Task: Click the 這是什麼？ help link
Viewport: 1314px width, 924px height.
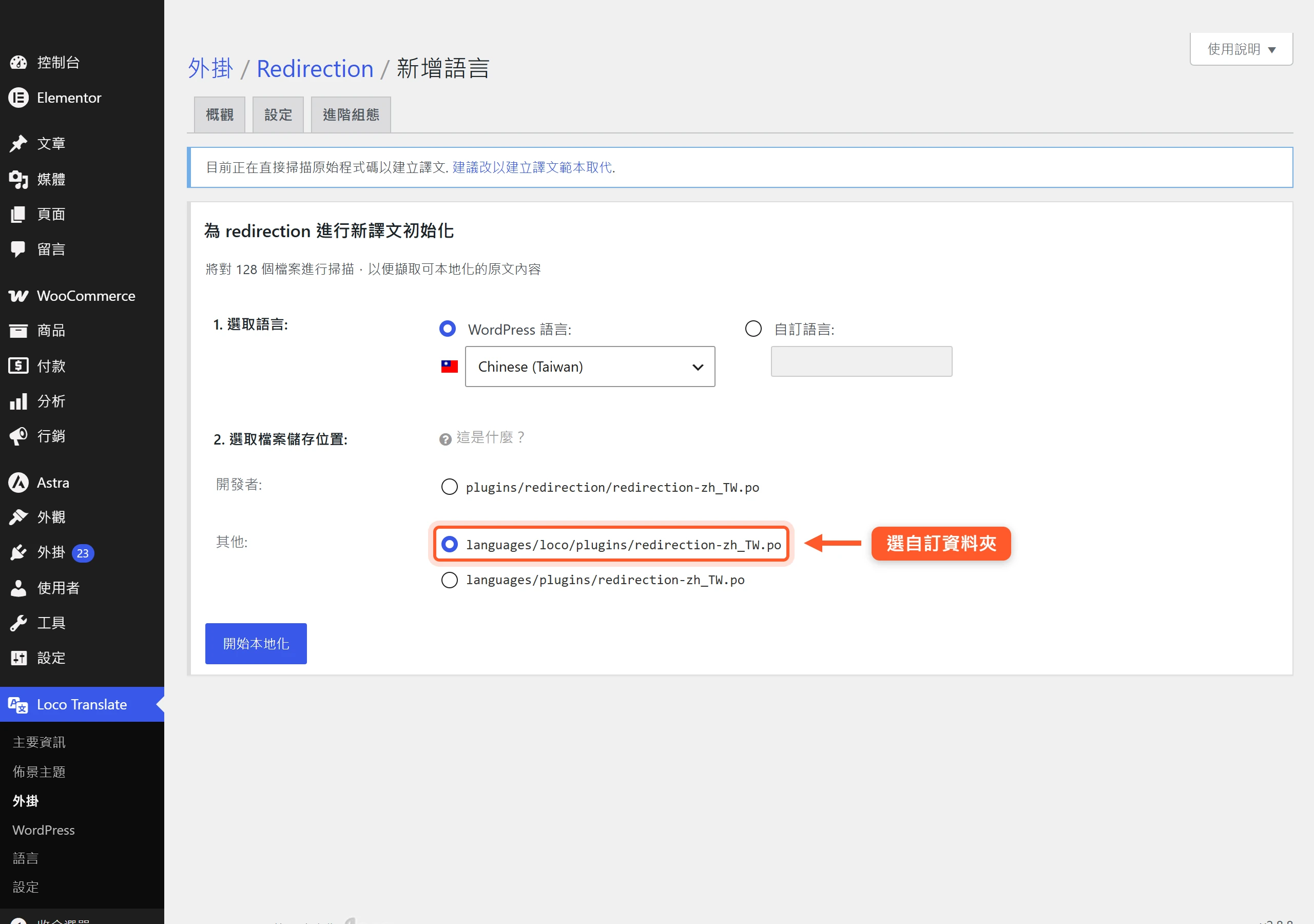Action: pyautogui.click(x=490, y=438)
